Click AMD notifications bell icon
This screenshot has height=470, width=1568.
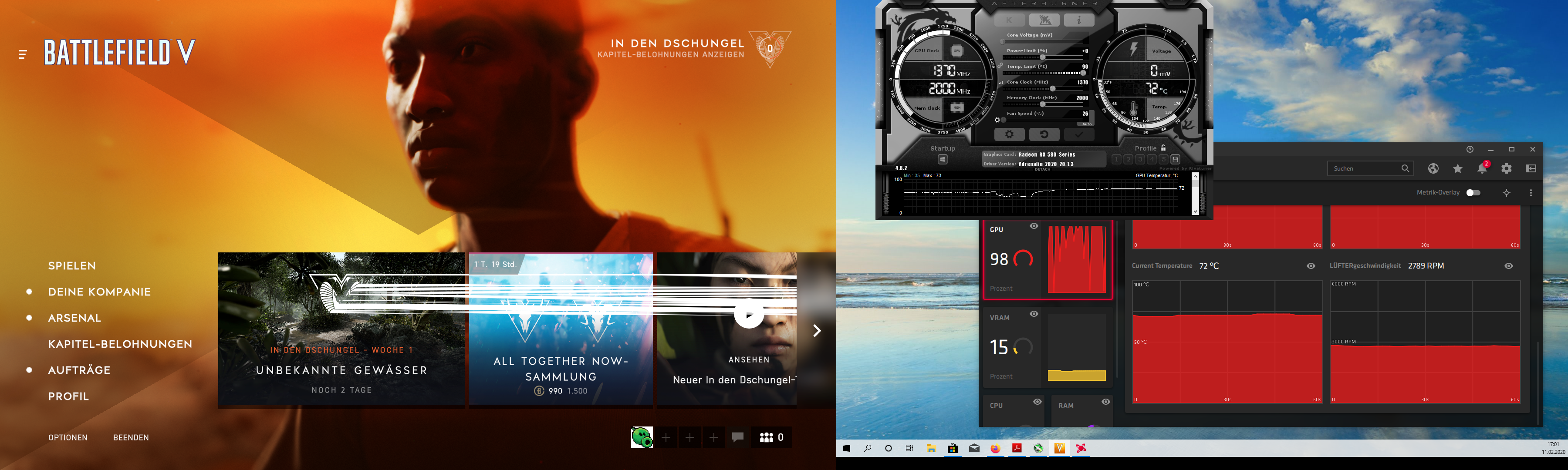click(1482, 168)
